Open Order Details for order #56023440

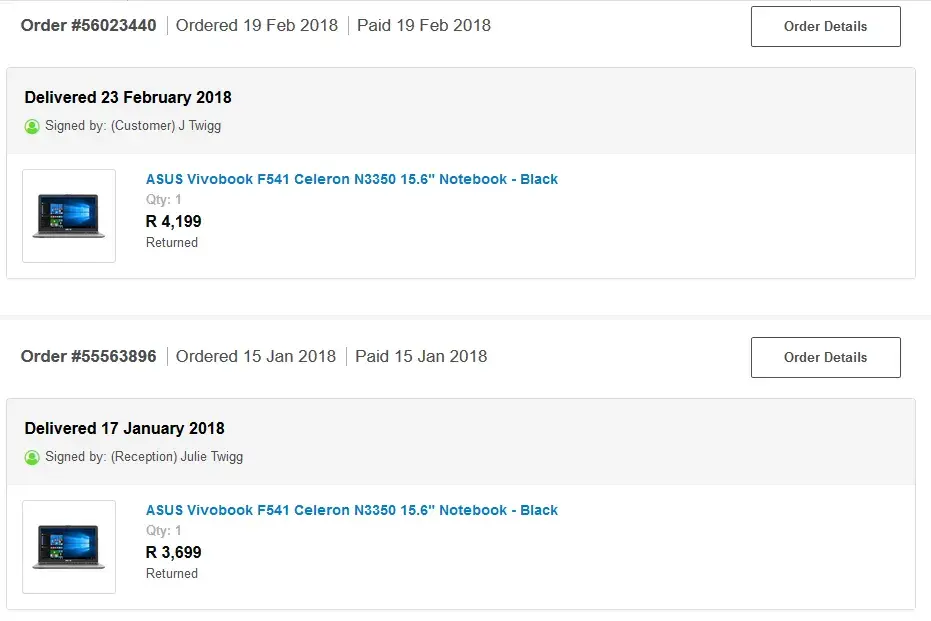pos(825,26)
